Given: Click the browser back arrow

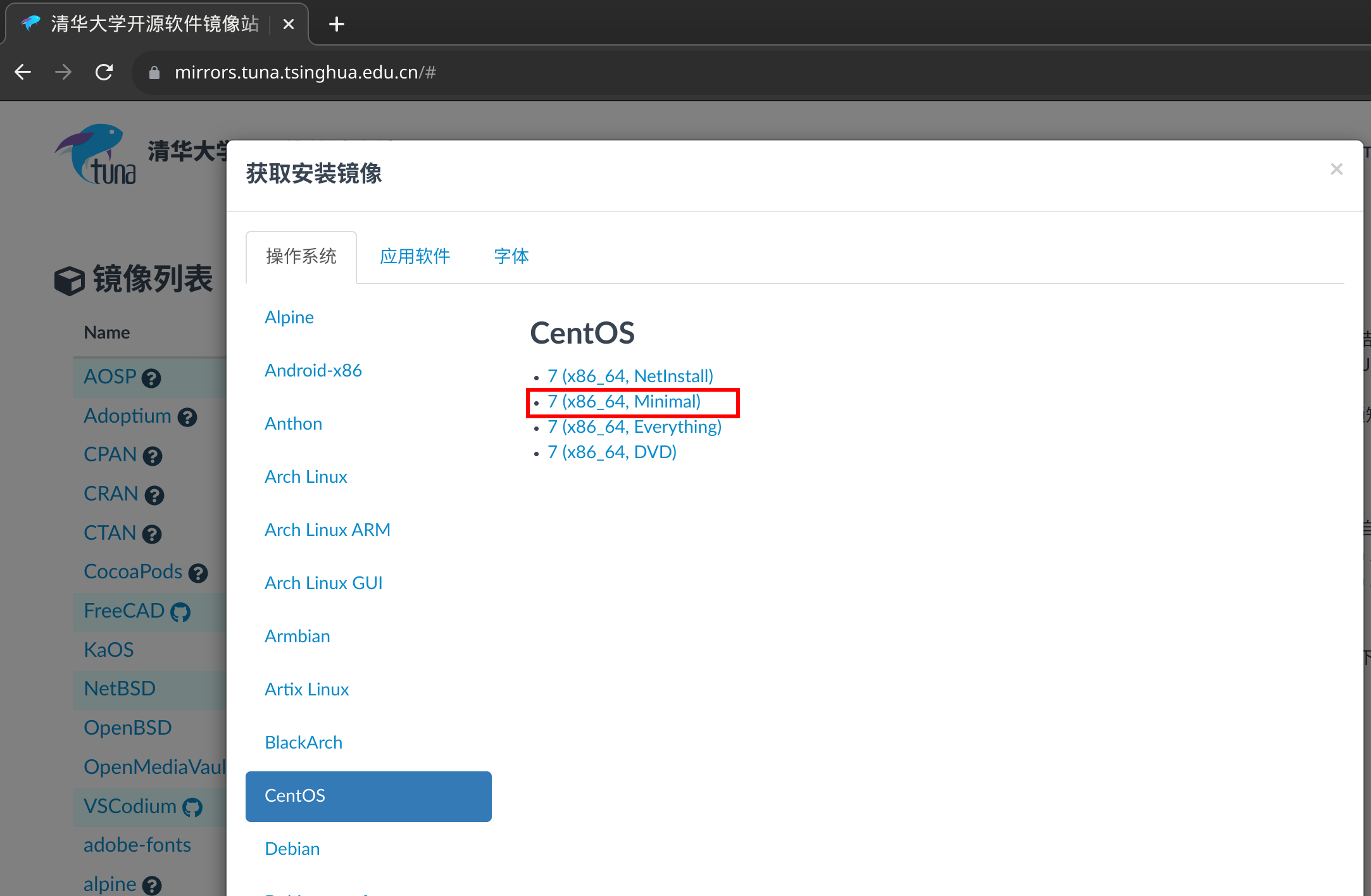Looking at the screenshot, I should [x=23, y=72].
